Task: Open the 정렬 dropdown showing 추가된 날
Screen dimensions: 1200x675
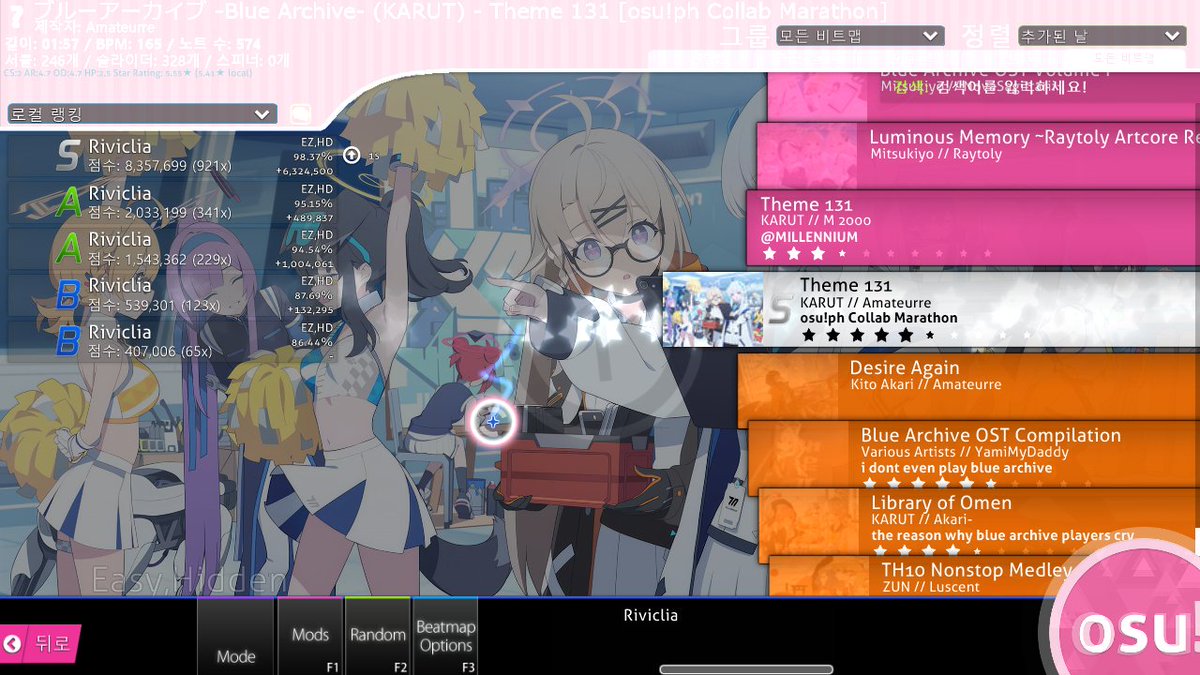Action: point(1101,36)
